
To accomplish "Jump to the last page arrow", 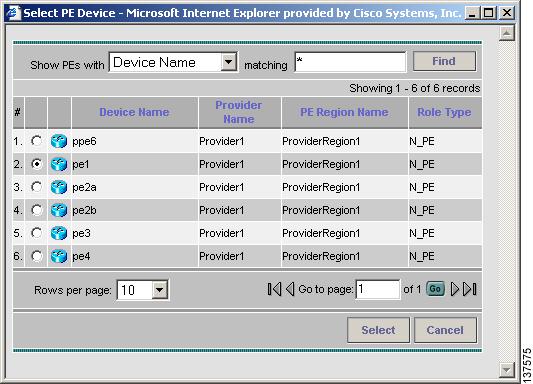I will click(x=470, y=289).
